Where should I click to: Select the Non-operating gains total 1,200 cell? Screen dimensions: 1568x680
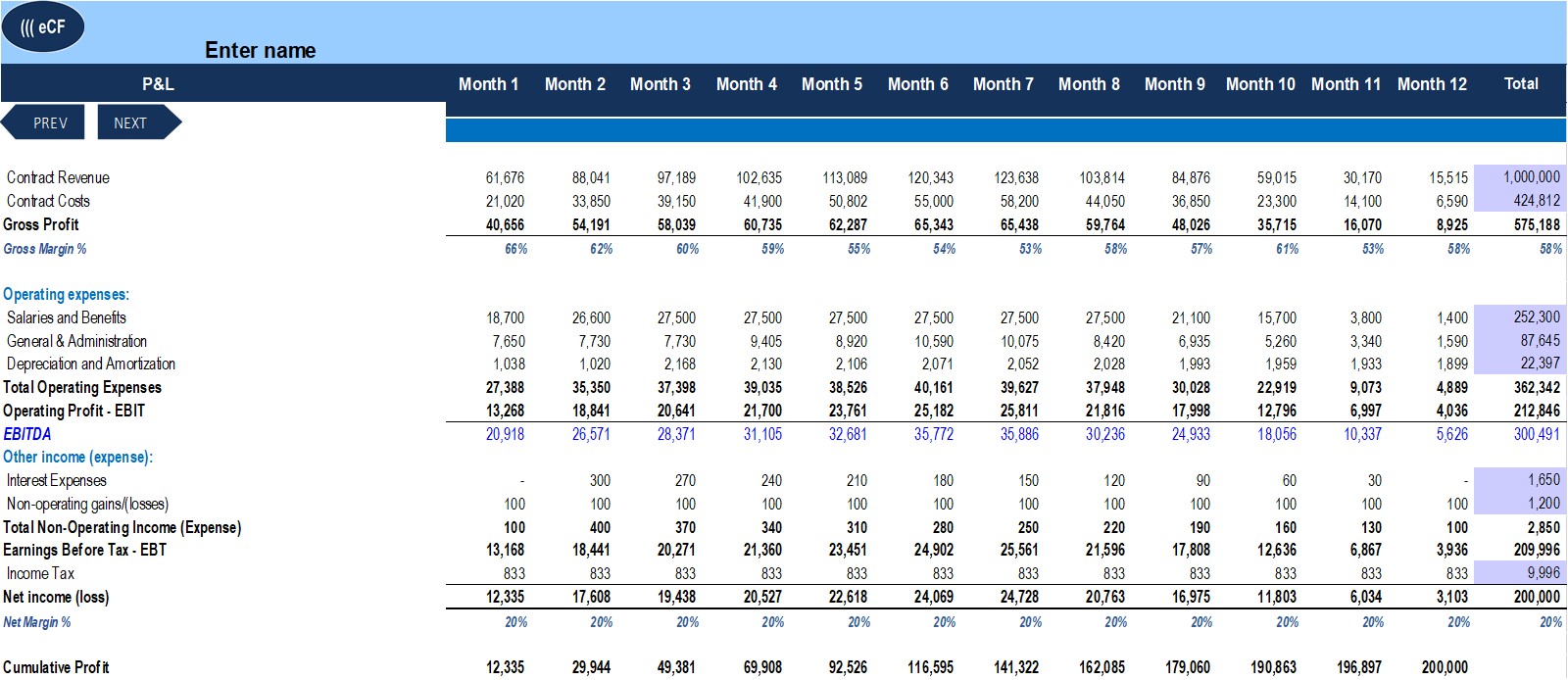click(x=1519, y=503)
